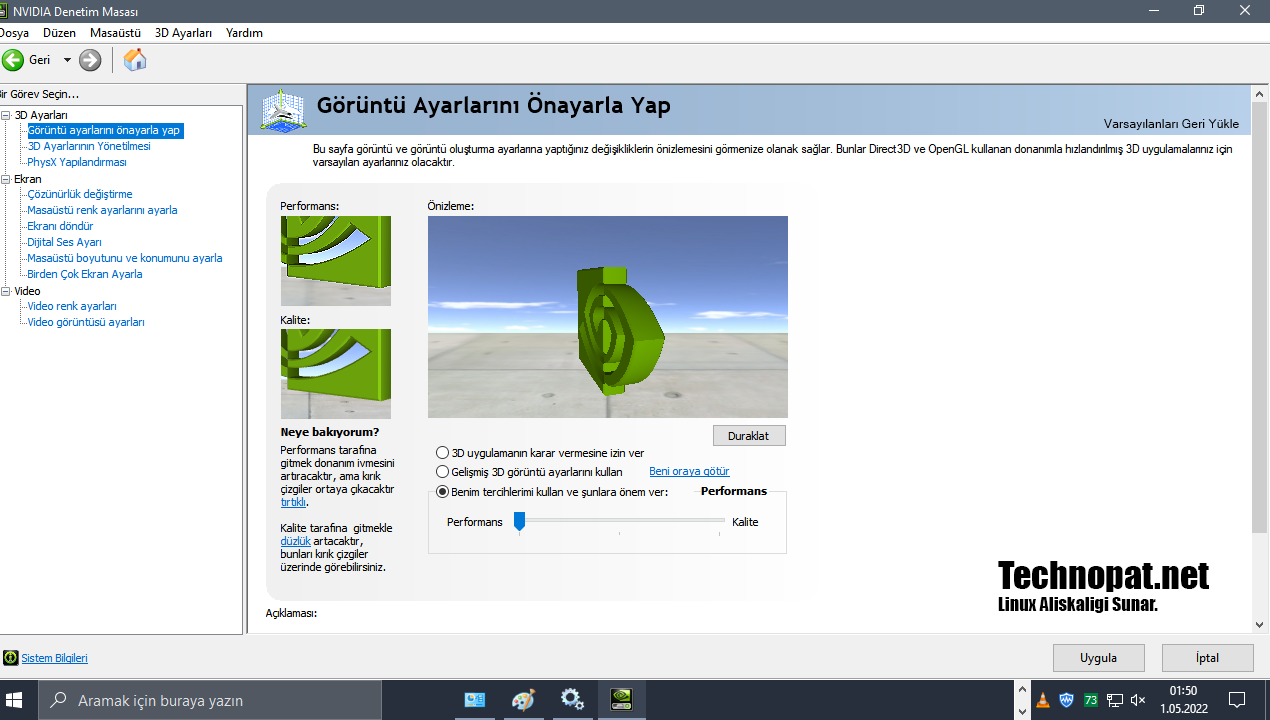Click the scroll-down taskbar toolbar arrow

(1021, 710)
